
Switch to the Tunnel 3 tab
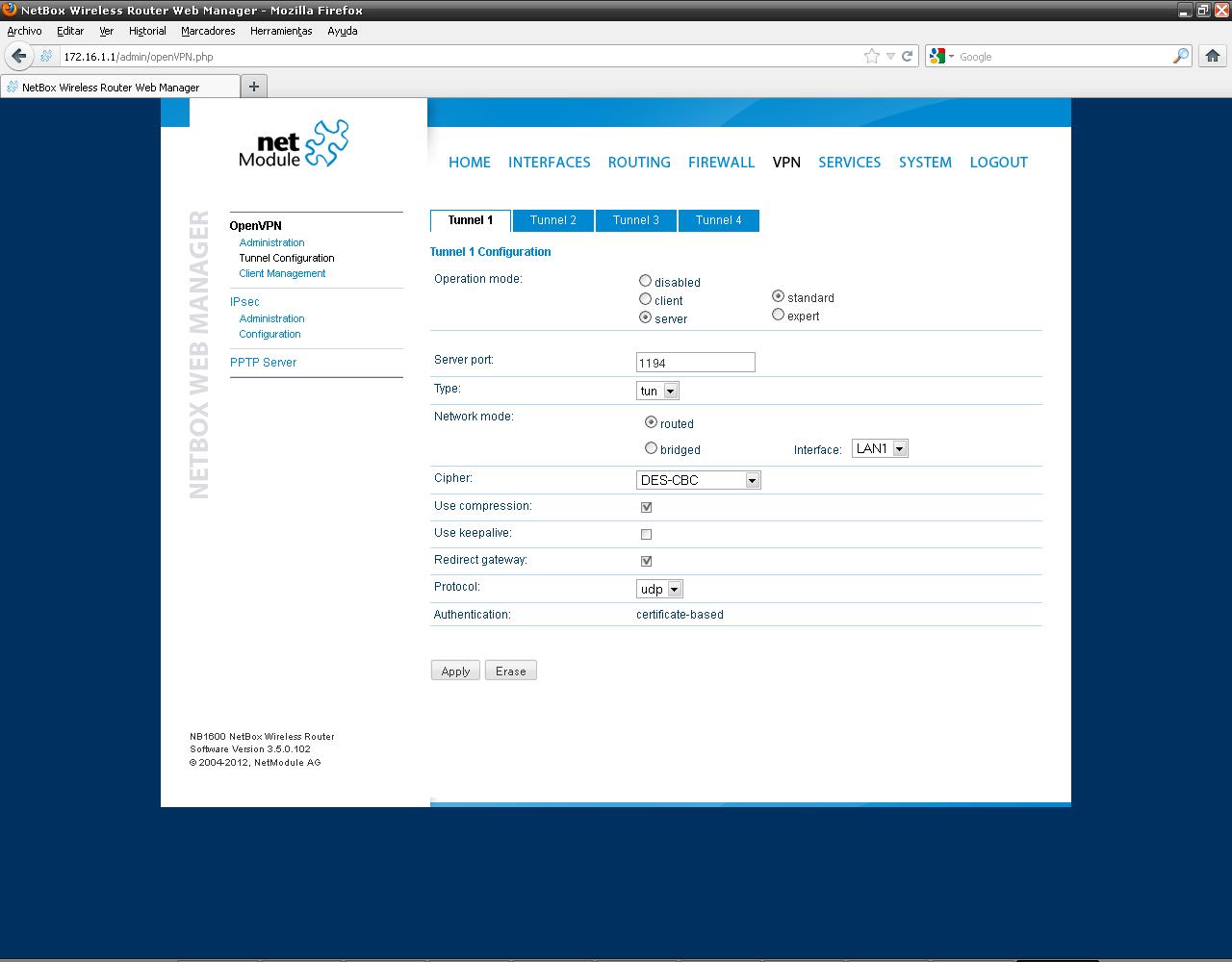coord(636,220)
